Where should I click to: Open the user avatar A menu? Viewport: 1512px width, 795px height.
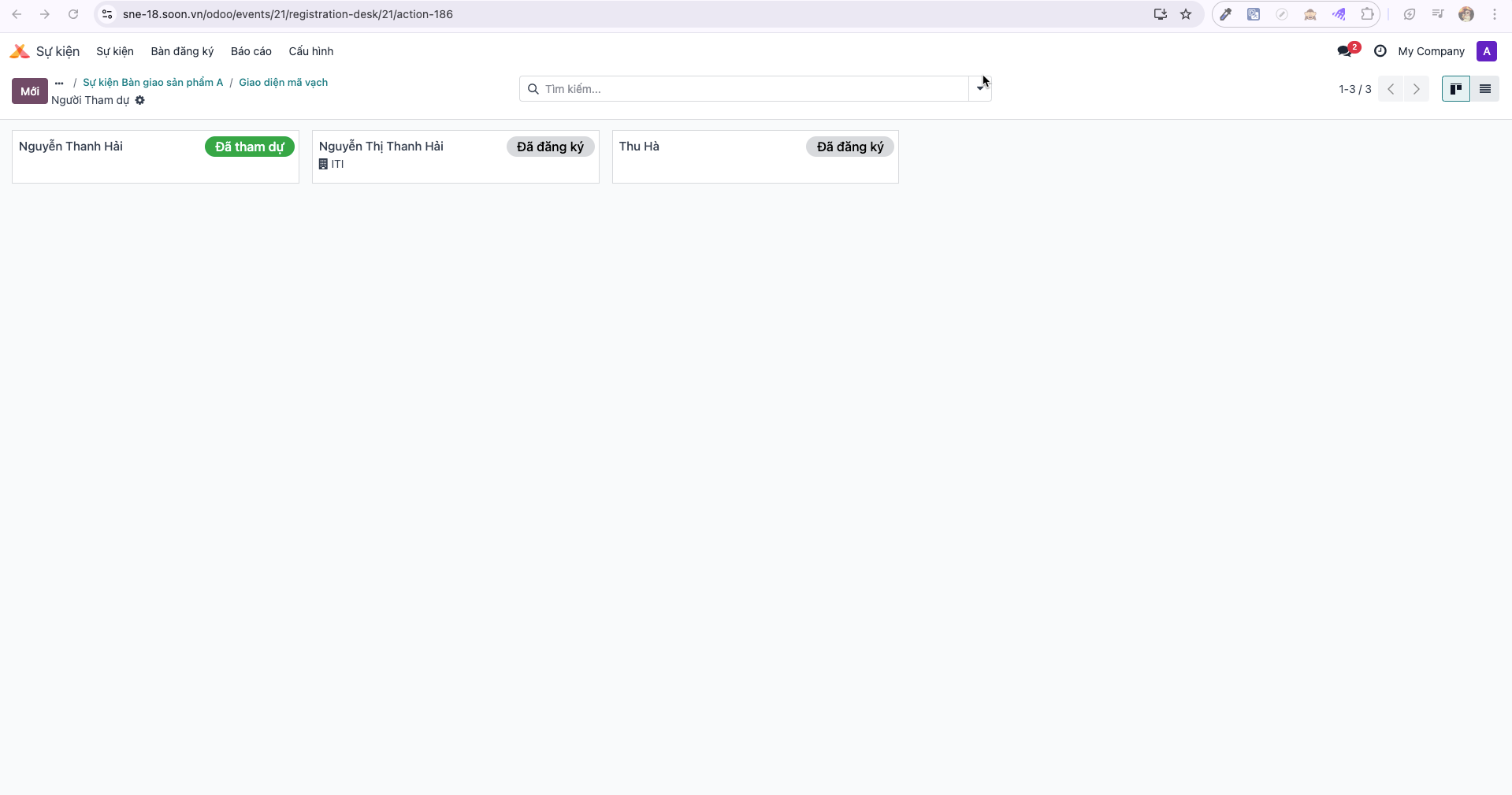(1486, 51)
